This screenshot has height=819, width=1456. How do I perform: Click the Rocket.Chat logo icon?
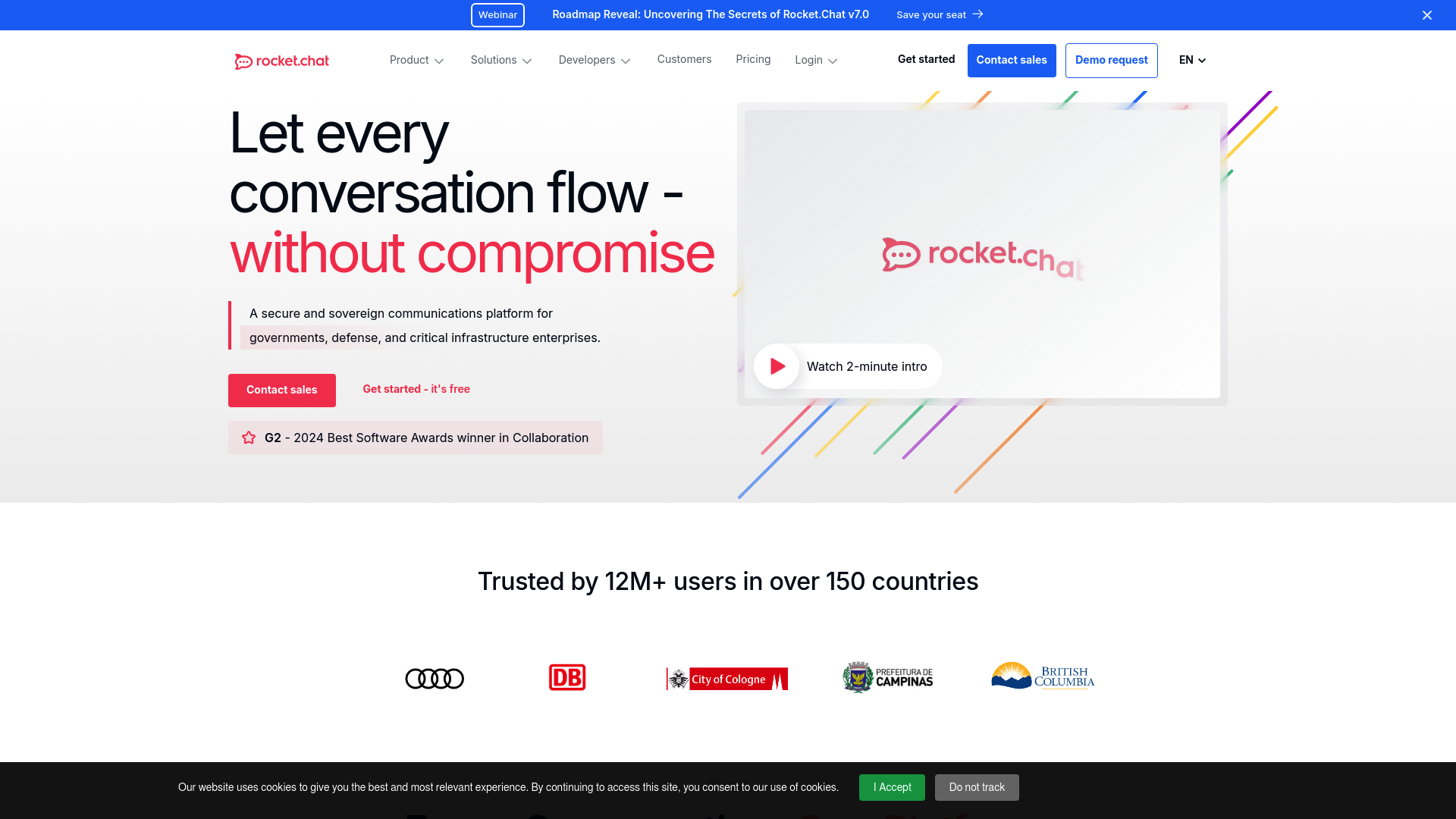tap(243, 61)
